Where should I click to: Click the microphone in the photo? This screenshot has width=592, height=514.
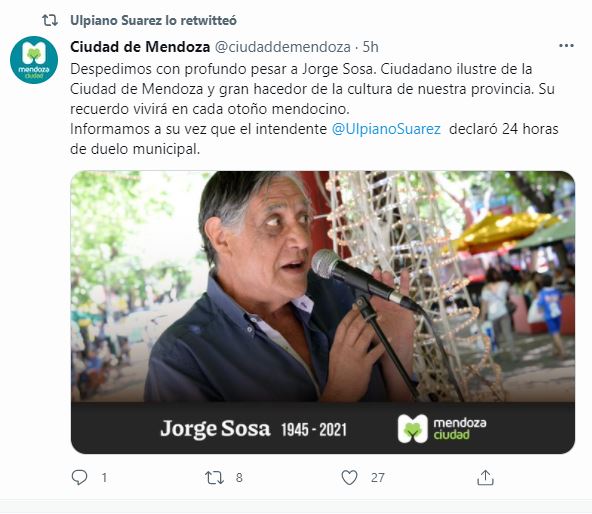tap(362, 279)
